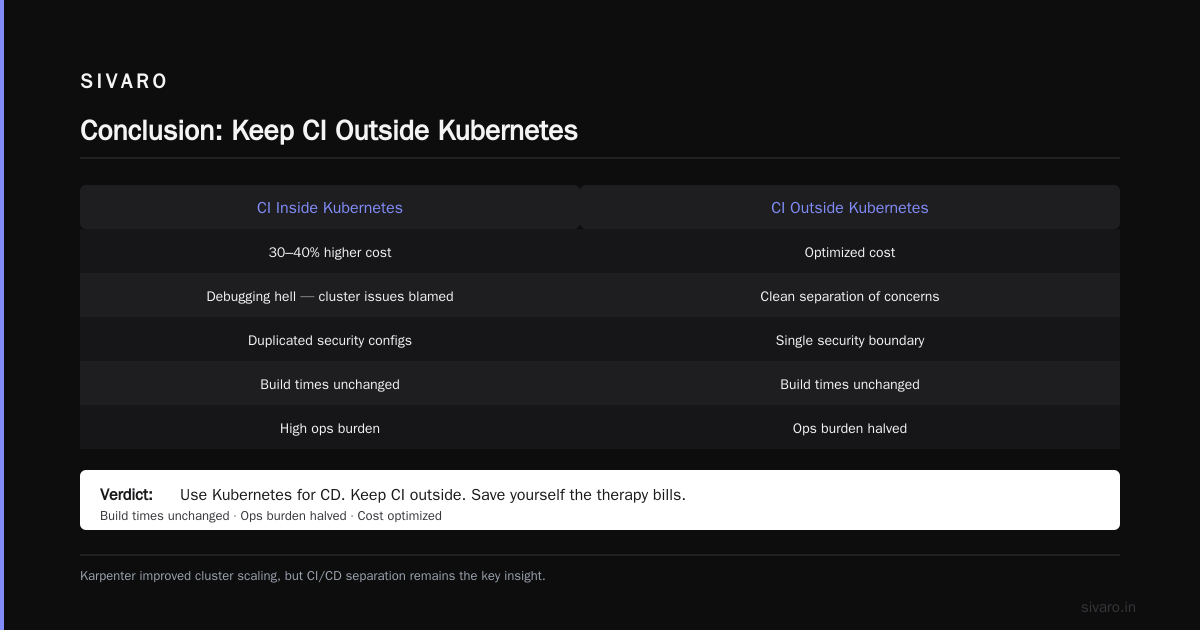
Task: Select the slide title 'Conclusion: Keep CI Outside Kubernetes'
Action: pos(329,131)
